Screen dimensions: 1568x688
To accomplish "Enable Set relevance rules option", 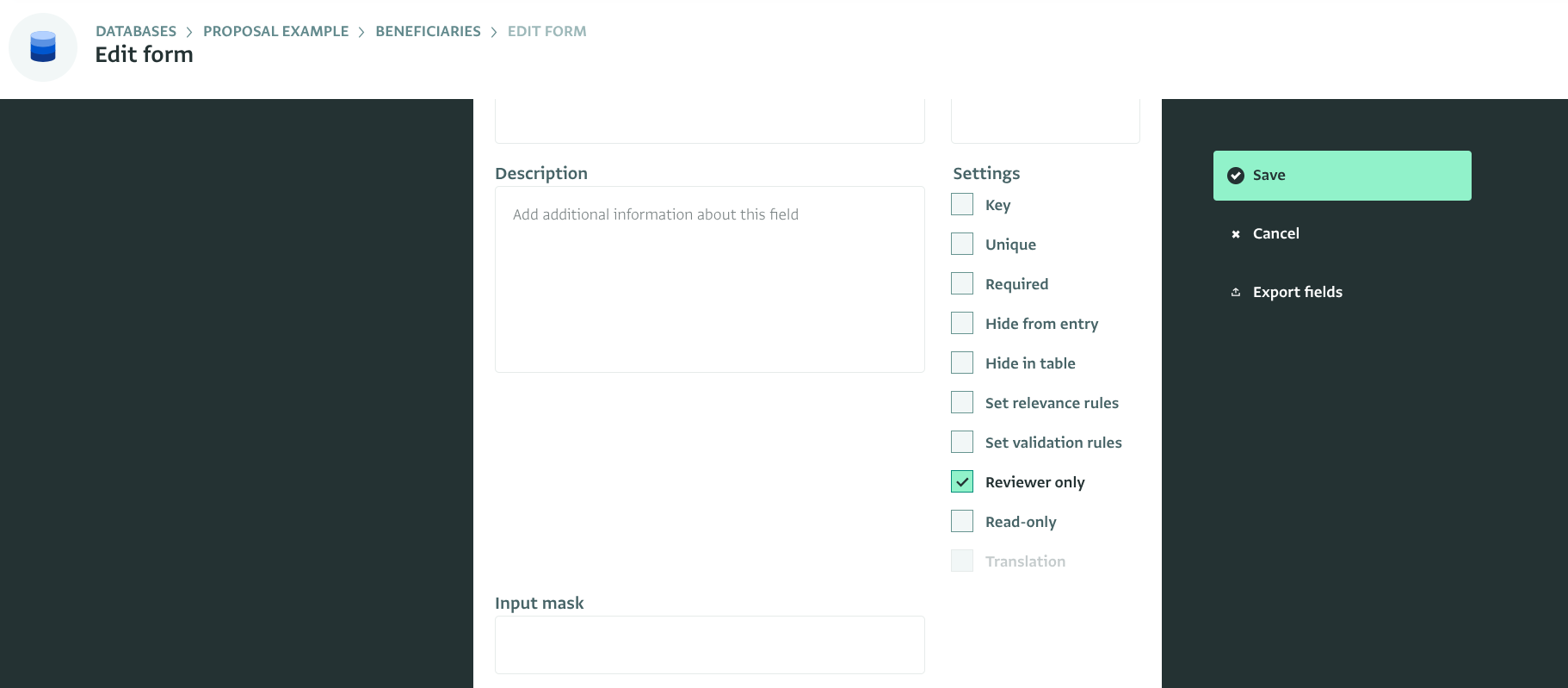I will (962, 402).
